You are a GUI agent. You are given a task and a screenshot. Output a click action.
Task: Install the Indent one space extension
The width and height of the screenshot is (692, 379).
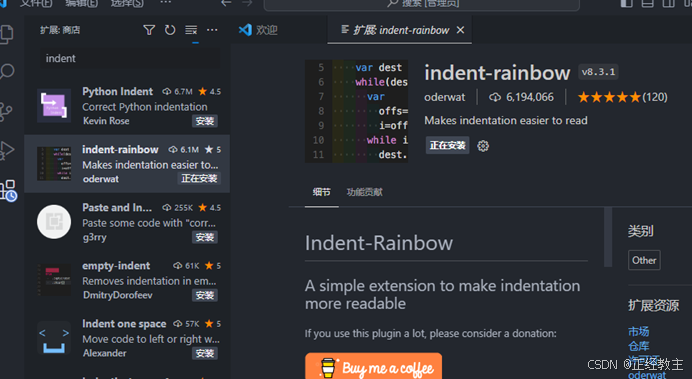pyautogui.click(x=205, y=353)
